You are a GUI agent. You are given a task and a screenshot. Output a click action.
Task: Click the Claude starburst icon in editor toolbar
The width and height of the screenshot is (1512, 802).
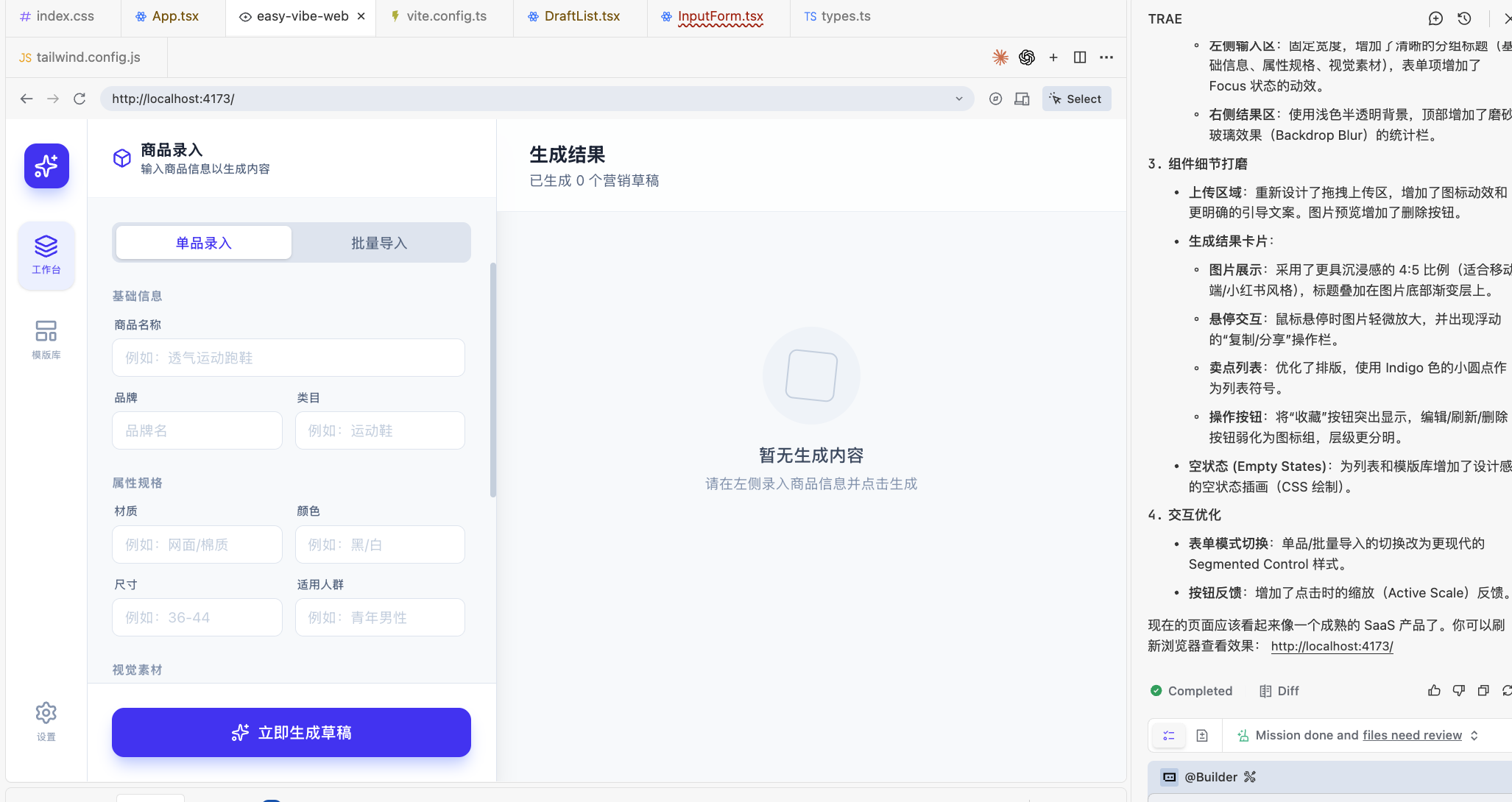[1000, 57]
